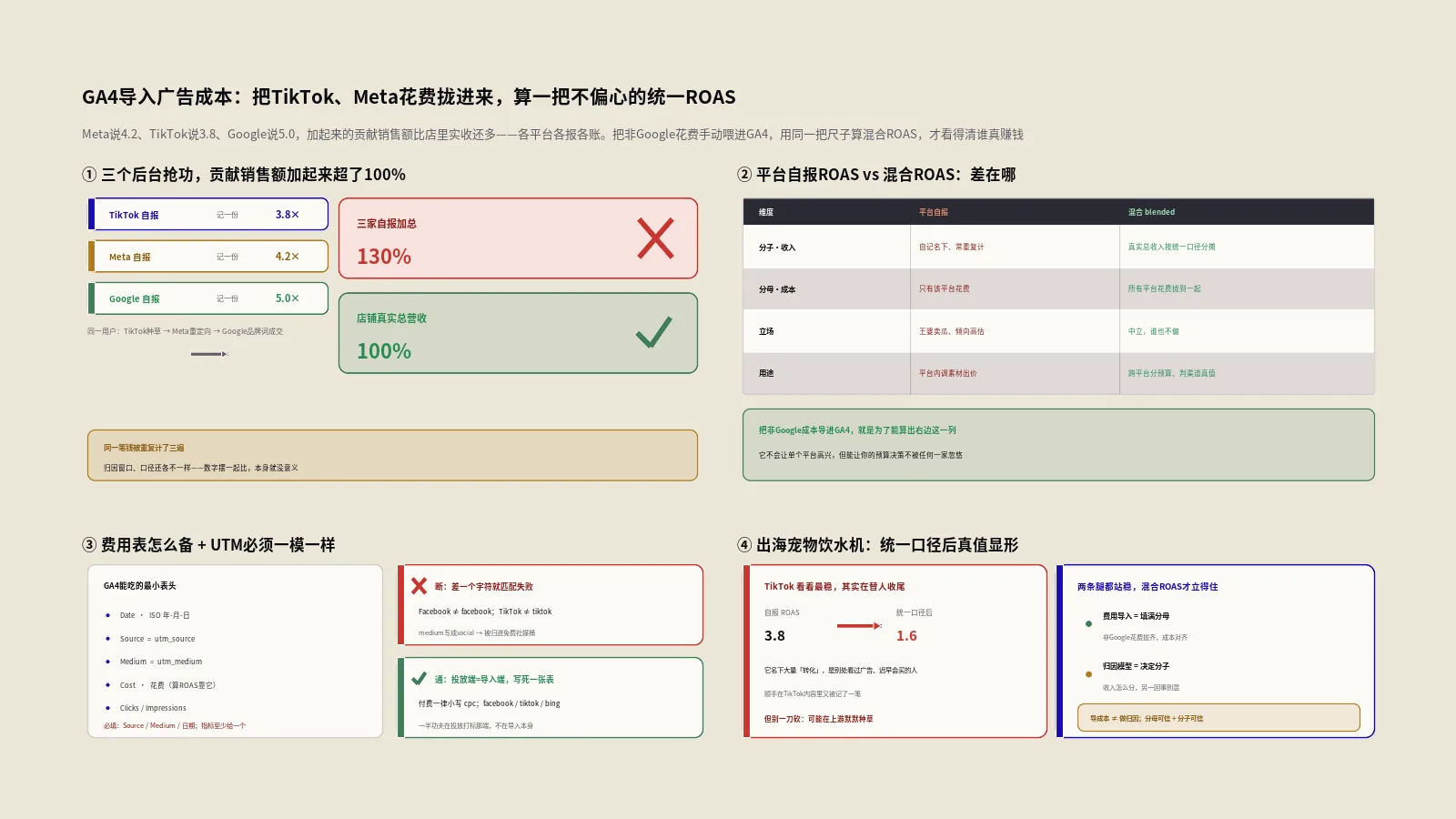Click the 三家自报加总 label
Screen dimensions: 1456x819
click(387, 224)
